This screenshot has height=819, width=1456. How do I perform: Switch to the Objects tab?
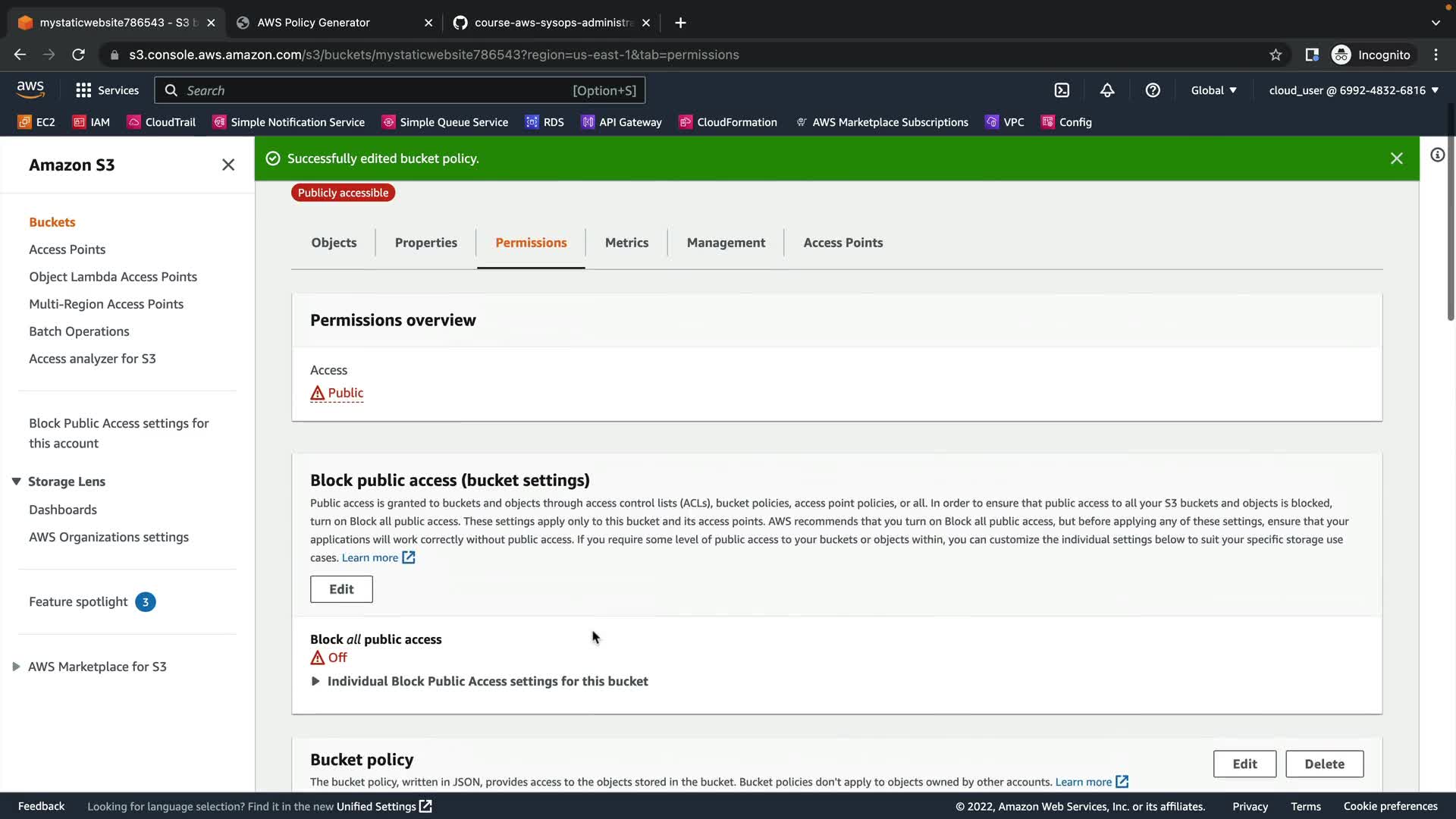pyautogui.click(x=334, y=243)
